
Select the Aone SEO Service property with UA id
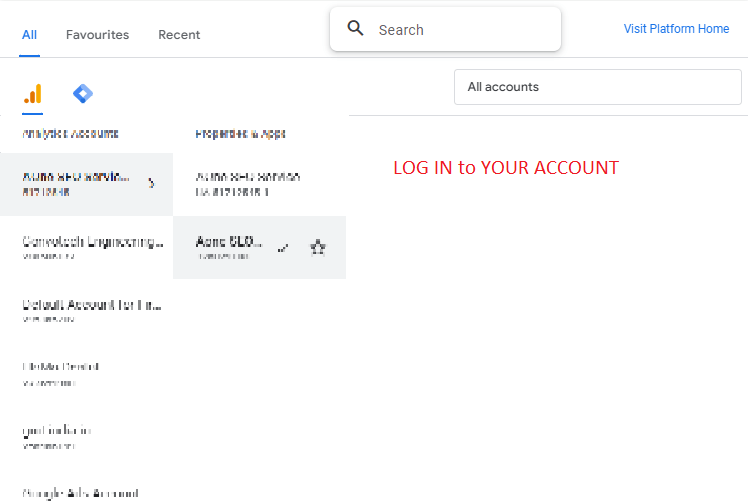click(260, 184)
